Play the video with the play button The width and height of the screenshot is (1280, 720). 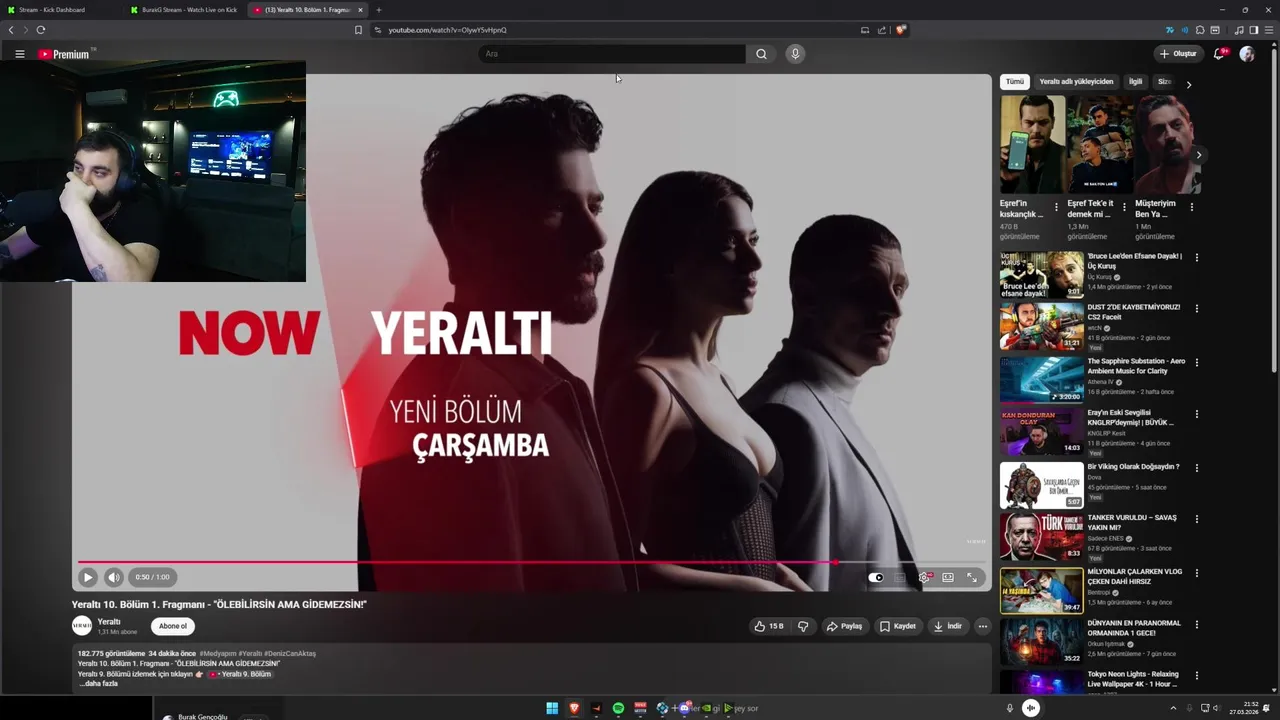(88, 577)
